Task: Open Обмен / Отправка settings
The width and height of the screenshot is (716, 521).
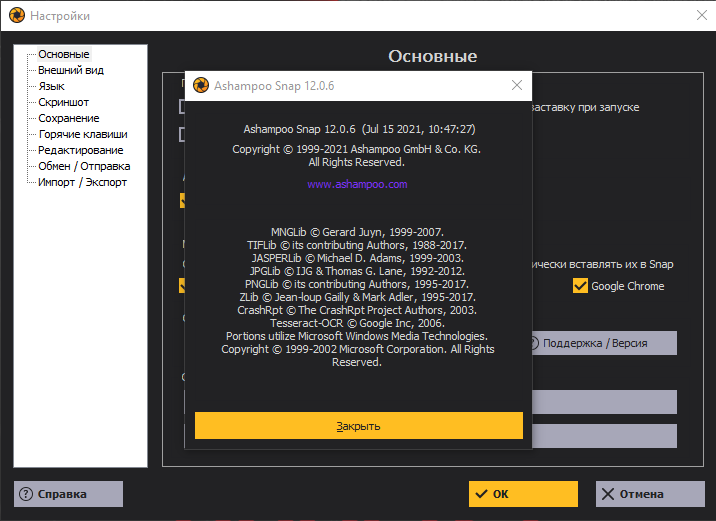Action: 84,166
